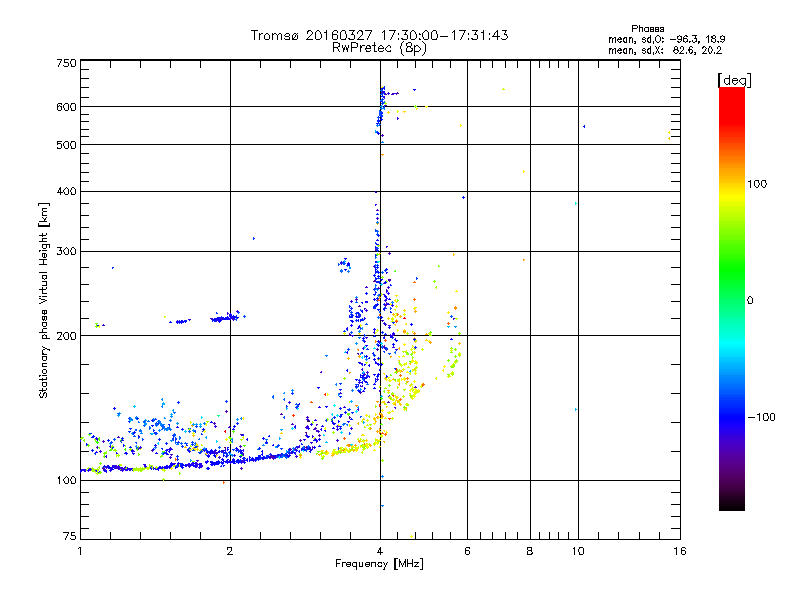Click the 'mean, sd,O: -96.3, 18.9' line

(x=666, y=39)
